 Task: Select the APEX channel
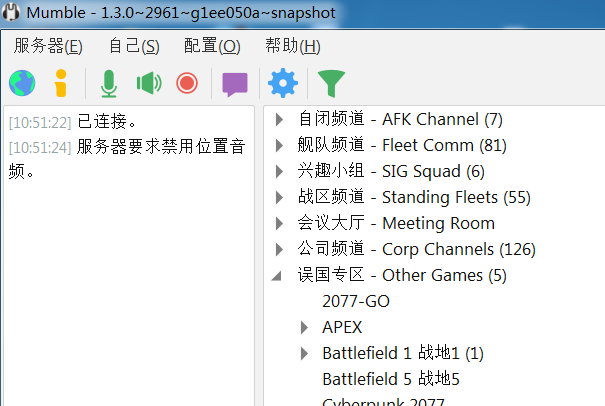pyautogui.click(x=342, y=327)
